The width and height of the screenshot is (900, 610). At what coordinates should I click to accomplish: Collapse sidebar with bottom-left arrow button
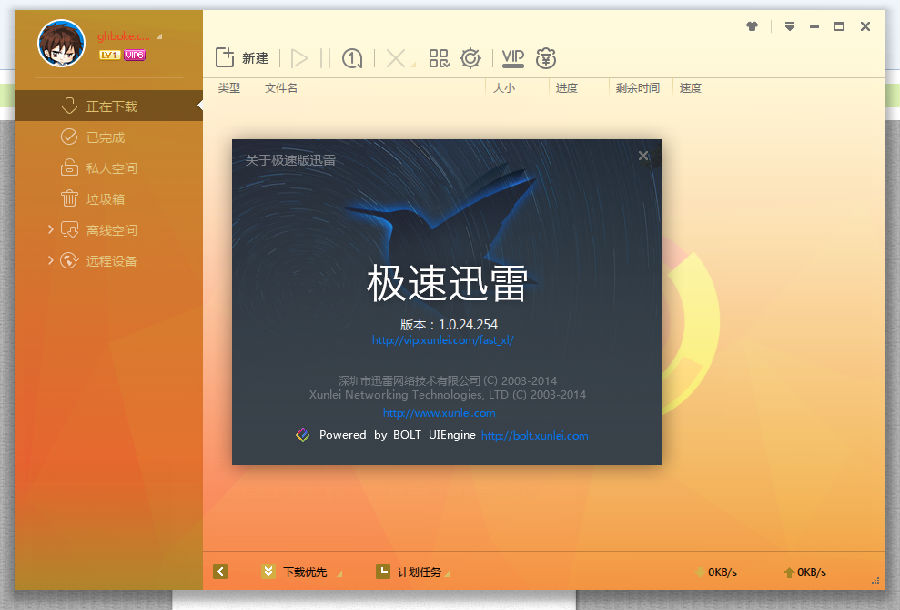pyautogui.click(x=221, y=572)
